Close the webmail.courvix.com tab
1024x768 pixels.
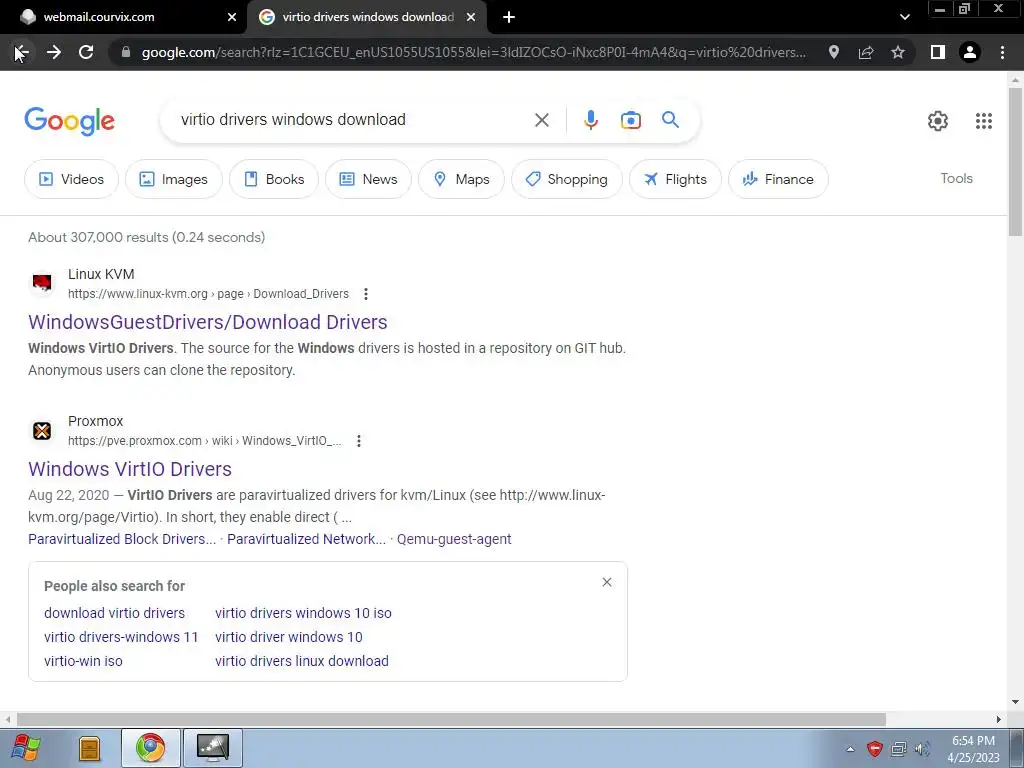point(232,17)
